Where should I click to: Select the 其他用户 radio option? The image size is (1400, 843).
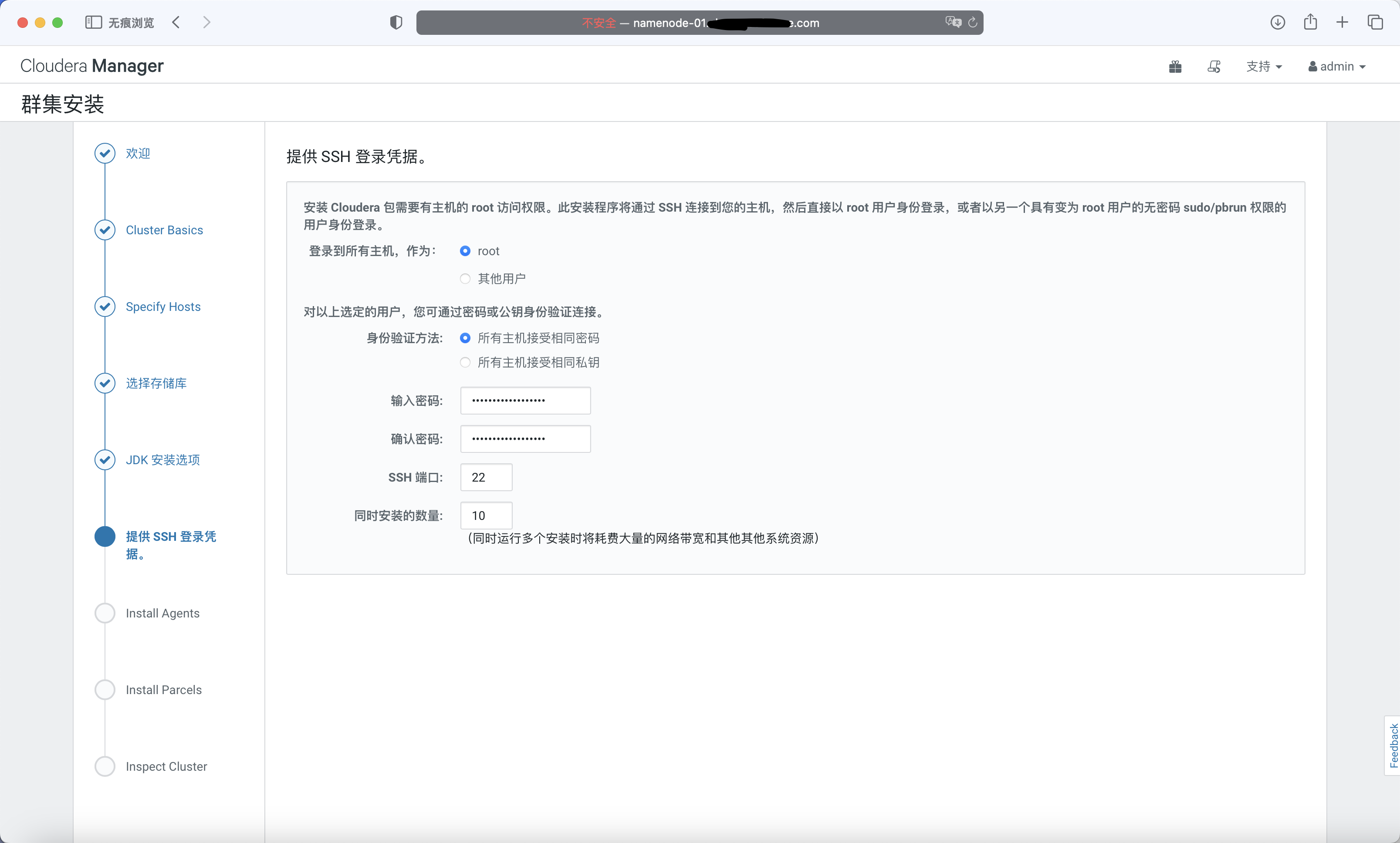[x=465, y=278]
